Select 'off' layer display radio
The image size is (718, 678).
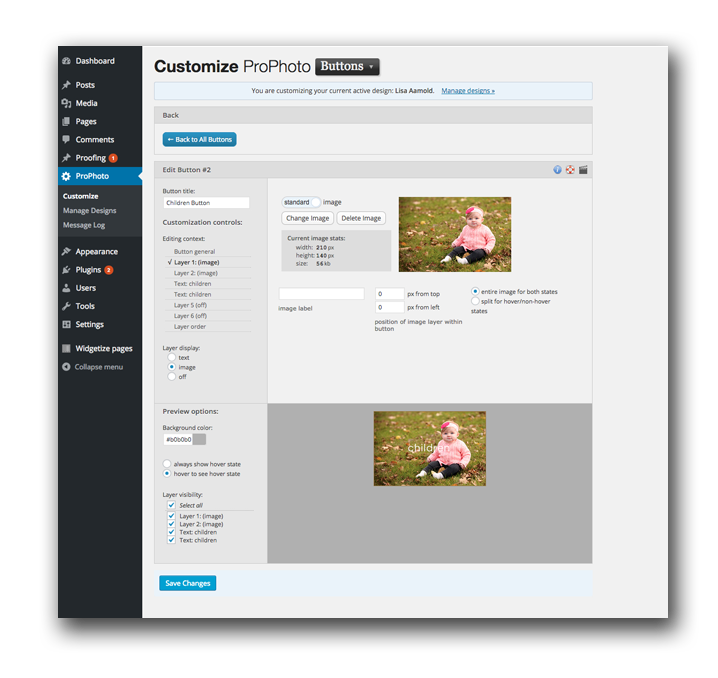click(x=172, y=377)
